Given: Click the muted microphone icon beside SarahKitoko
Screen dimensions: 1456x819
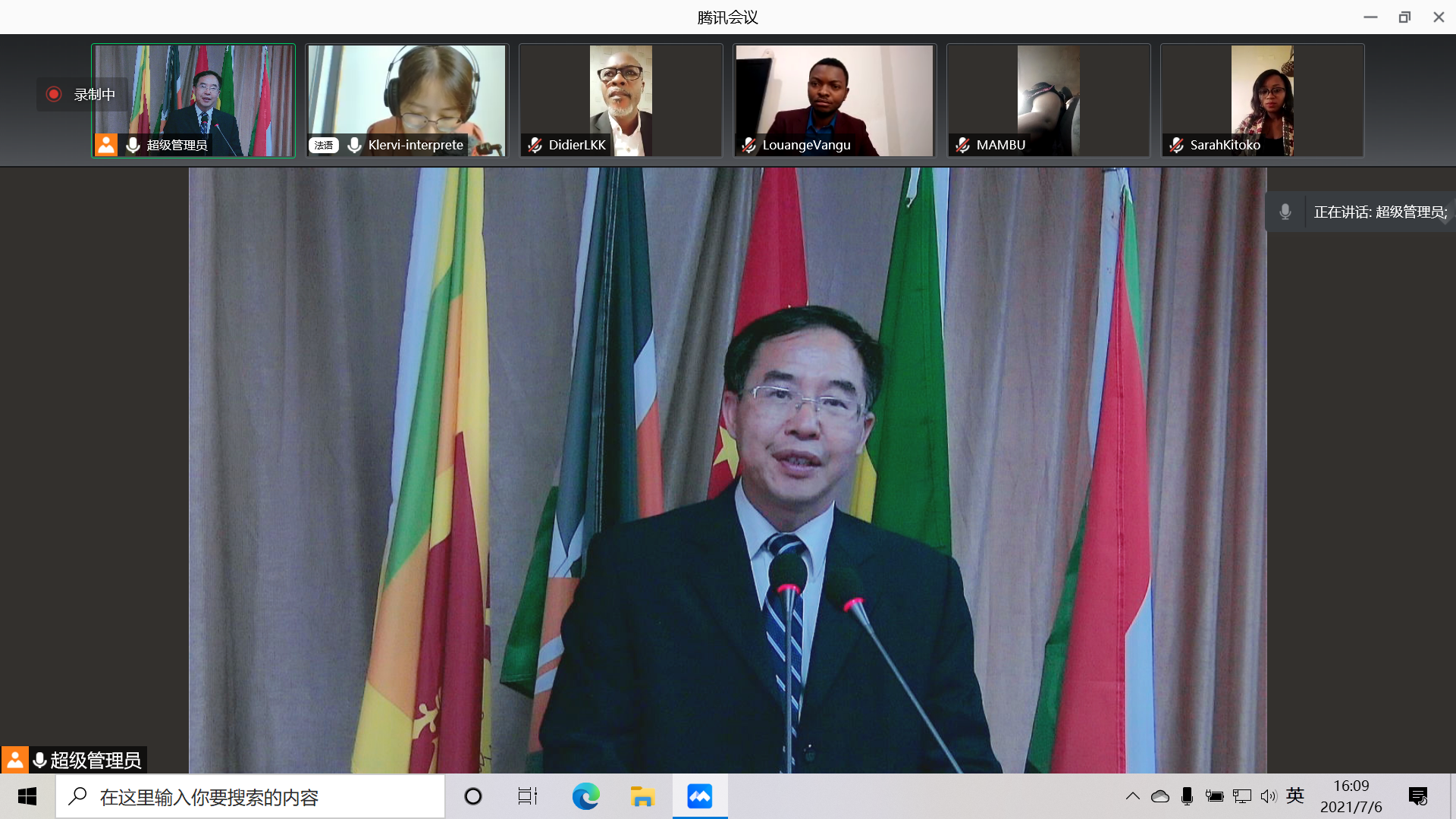Looking at the screenshot, I should (1176, 145).
